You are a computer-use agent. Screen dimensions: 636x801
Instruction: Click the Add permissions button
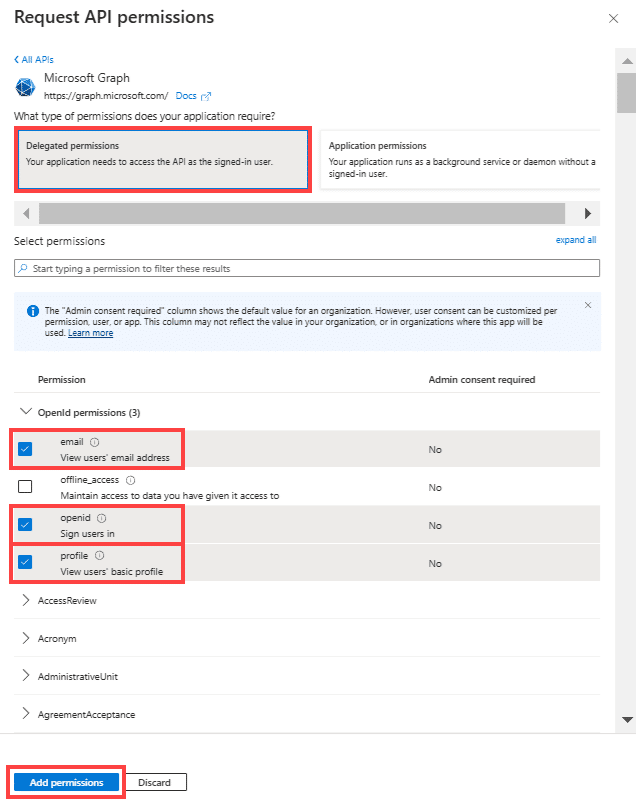pos(67,782)
